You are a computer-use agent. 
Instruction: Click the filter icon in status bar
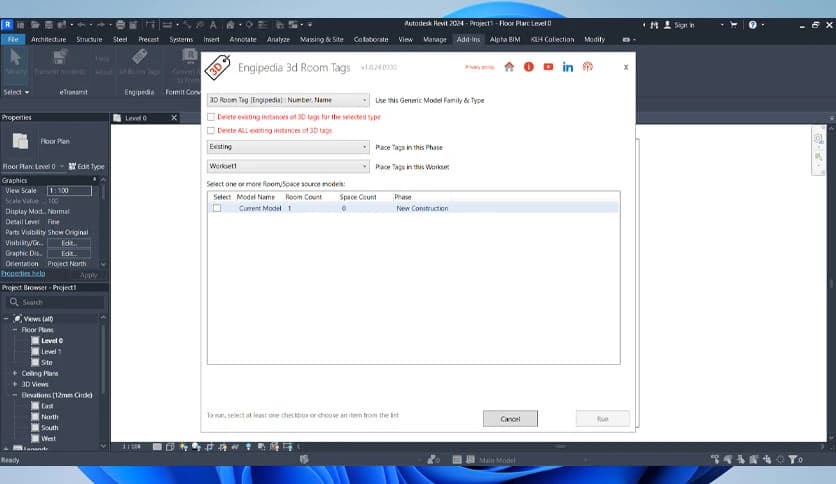[x=794, y=460]
